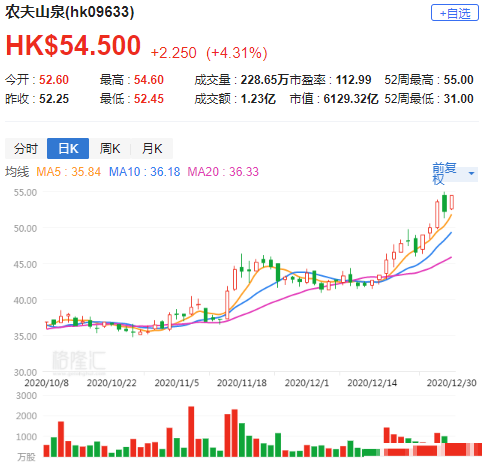Screen dimensions: 485x470
Task: Click 52周最高 value 55.00
Action: pyautogui.click(x=458, y=80)
